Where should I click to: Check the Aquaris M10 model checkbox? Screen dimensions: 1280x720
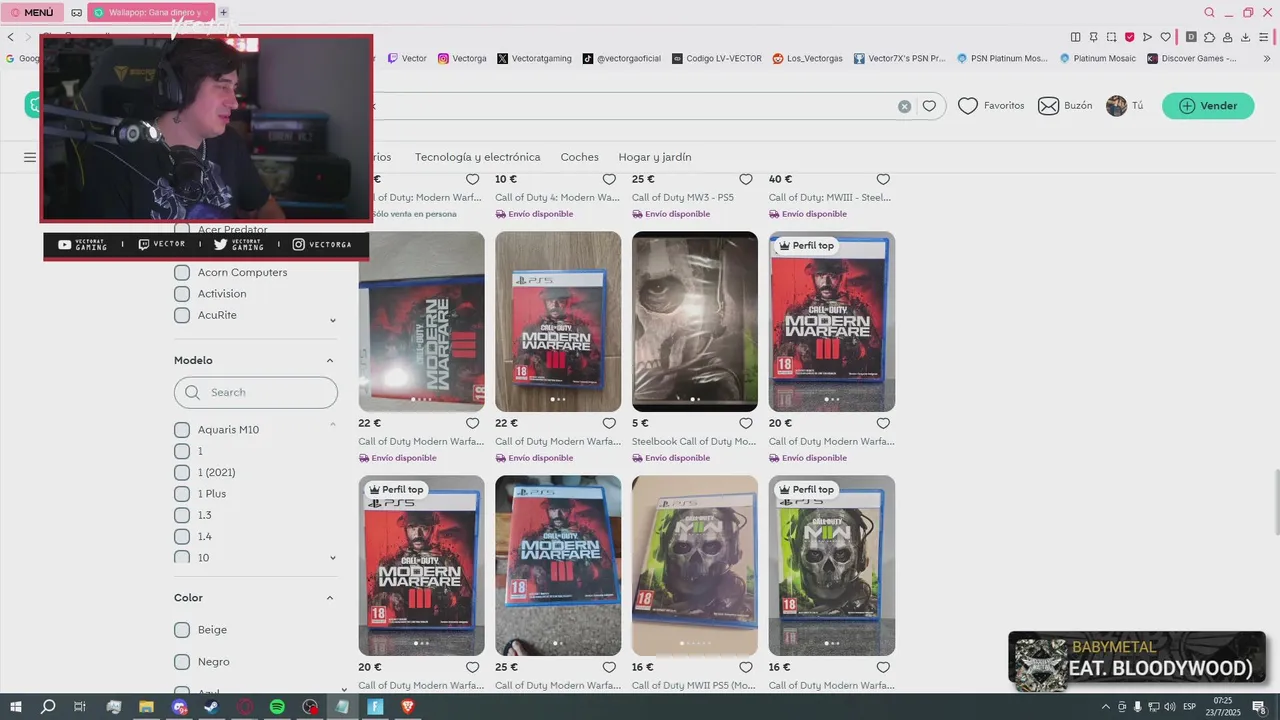click(x=182, y=430)
